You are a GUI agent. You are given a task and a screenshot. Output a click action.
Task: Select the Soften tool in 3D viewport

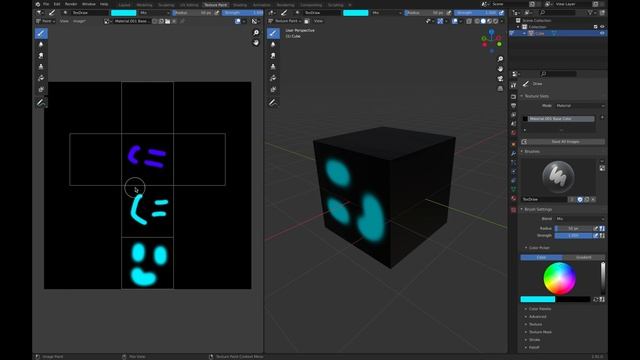click(273, 44)
